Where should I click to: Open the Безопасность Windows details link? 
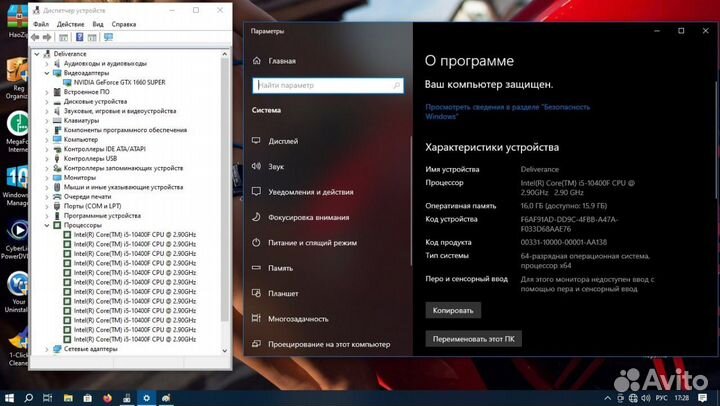(x=507, y=112)
